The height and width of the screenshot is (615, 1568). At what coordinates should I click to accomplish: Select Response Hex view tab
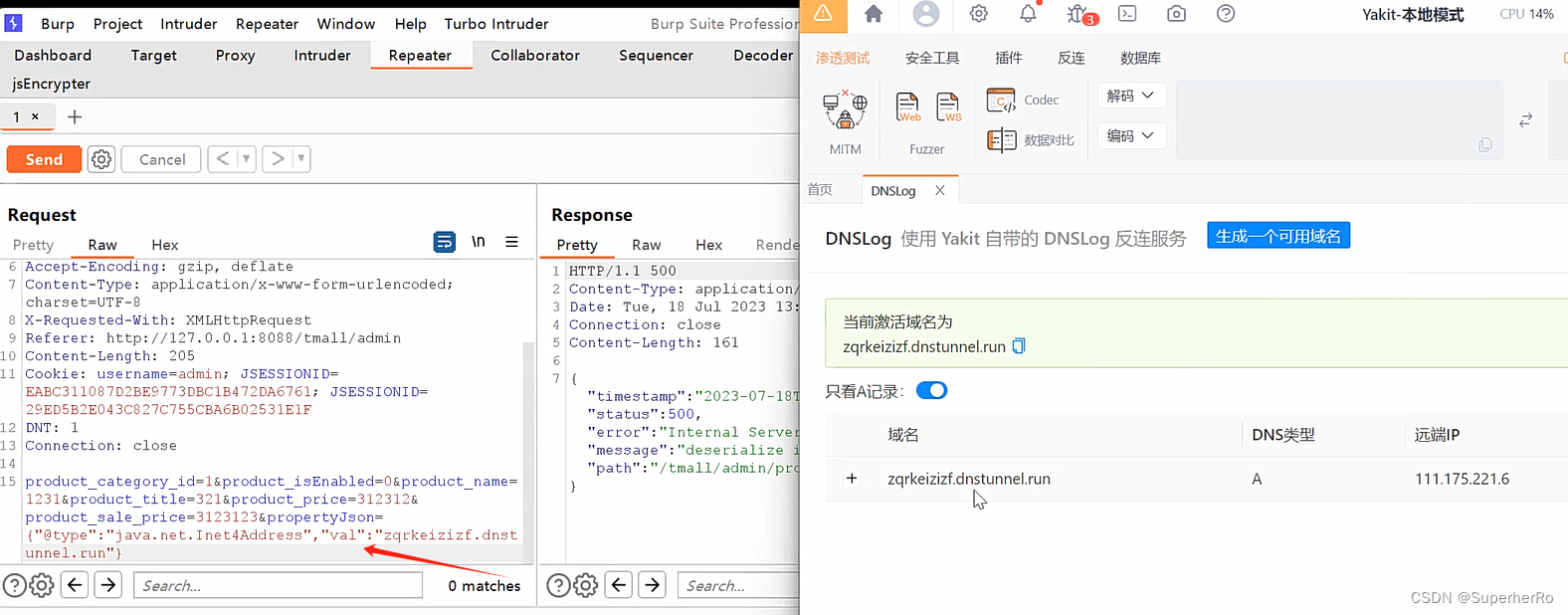pos(708,245)
